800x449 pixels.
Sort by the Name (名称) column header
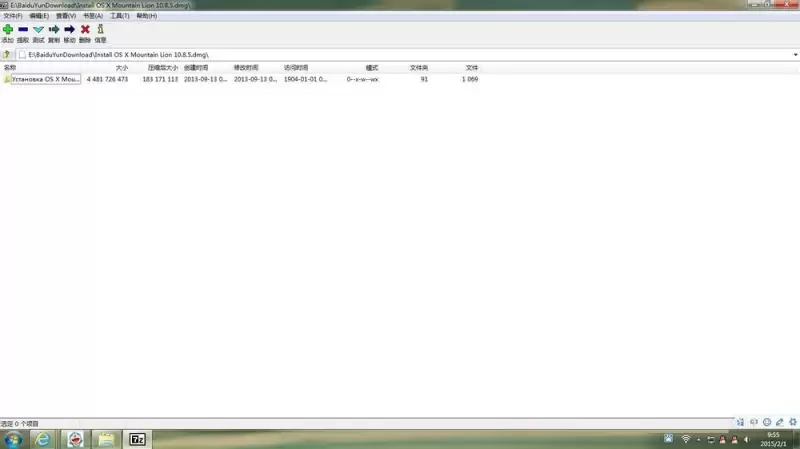point(10,67)
